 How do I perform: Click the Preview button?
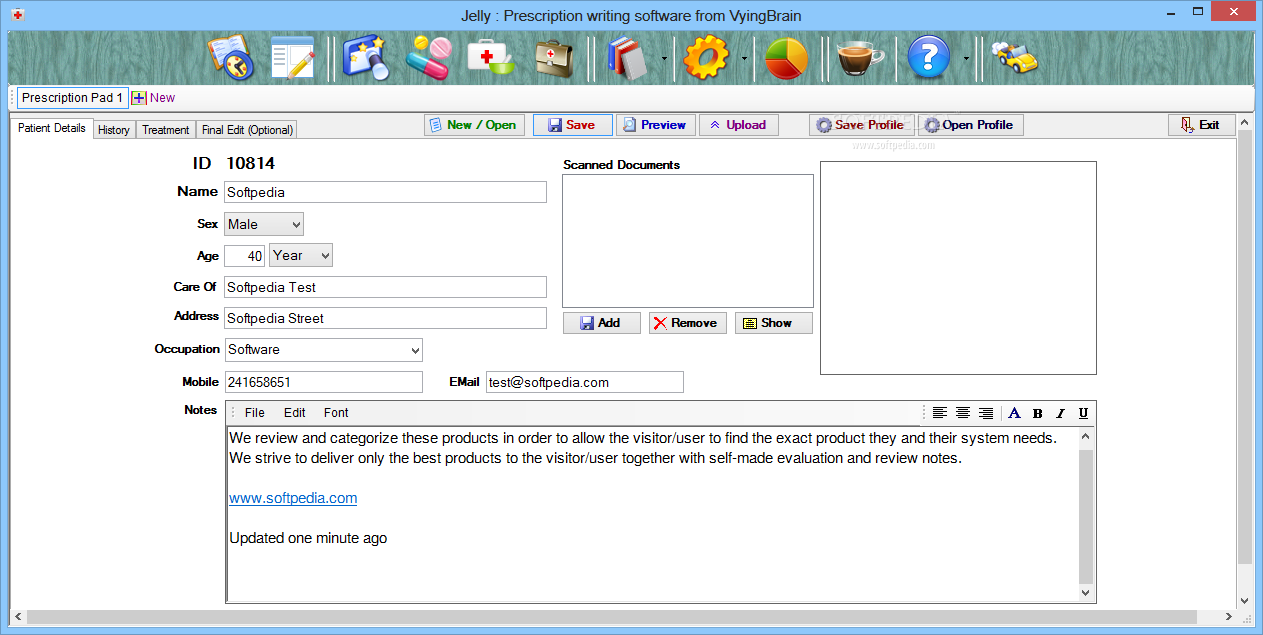pos(656,125)
